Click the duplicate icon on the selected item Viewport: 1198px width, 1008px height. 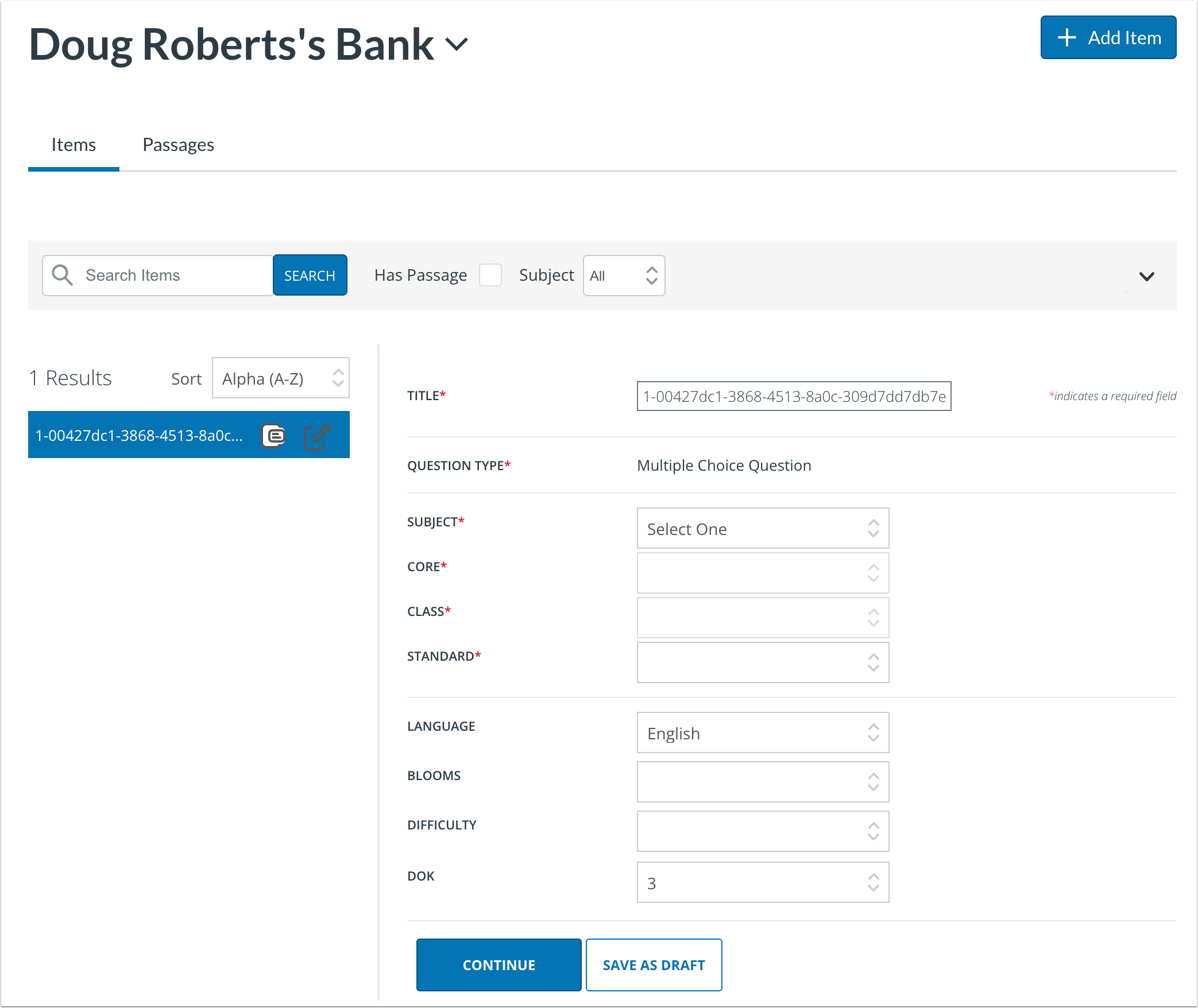click(274, 436)
